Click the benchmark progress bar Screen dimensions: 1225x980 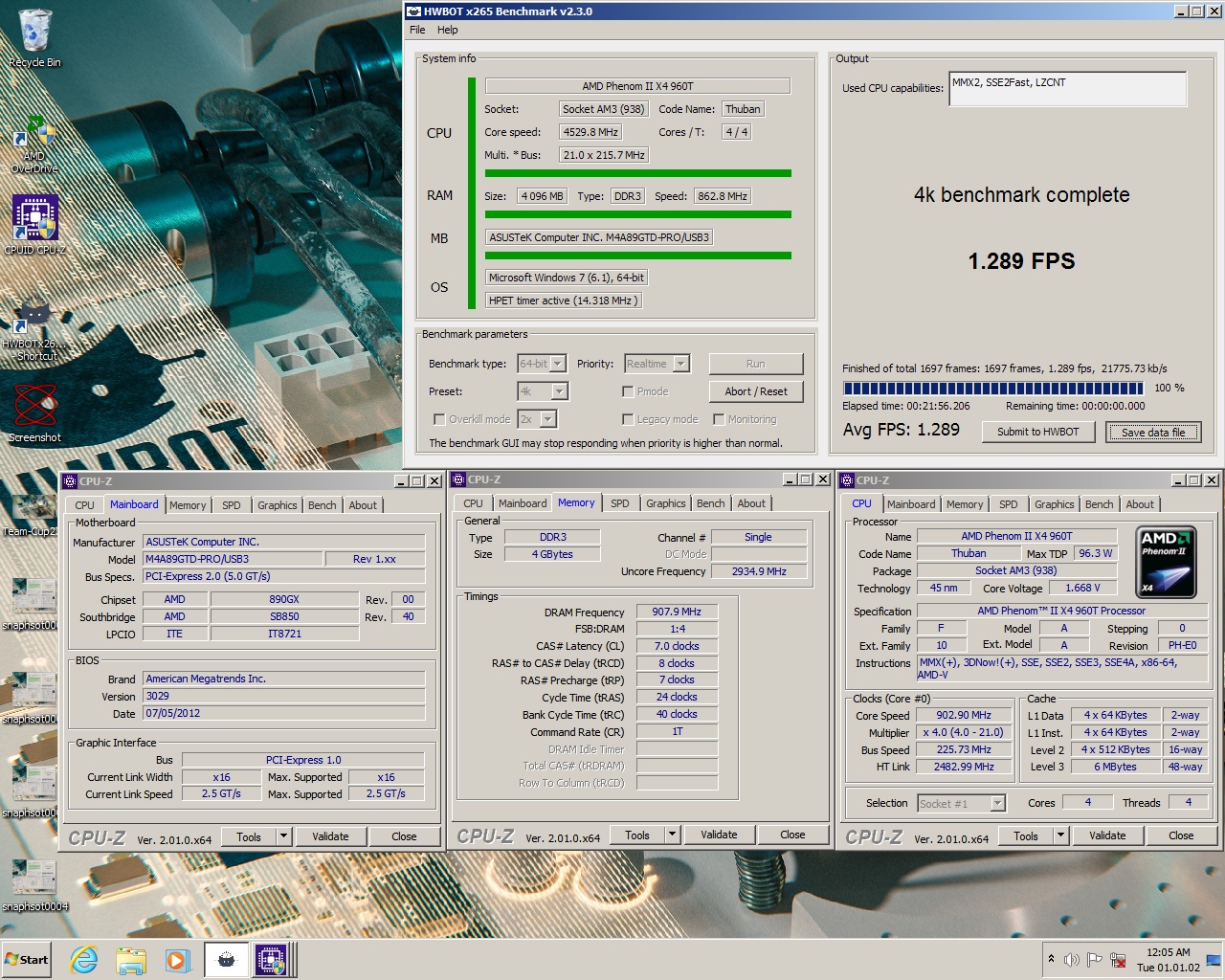coord(993,389)
